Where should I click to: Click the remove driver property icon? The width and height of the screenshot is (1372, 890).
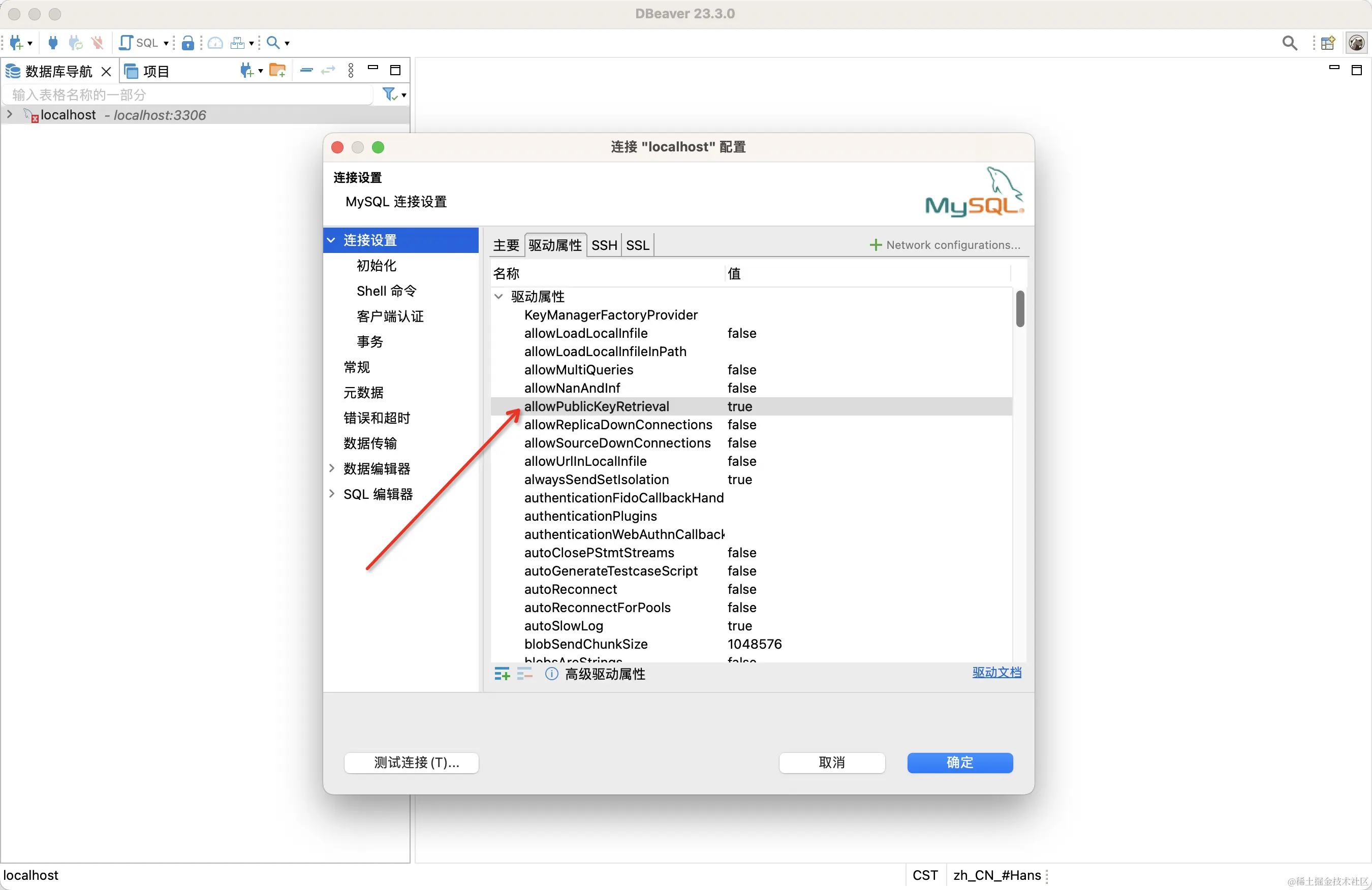click(x=524, y=674)
